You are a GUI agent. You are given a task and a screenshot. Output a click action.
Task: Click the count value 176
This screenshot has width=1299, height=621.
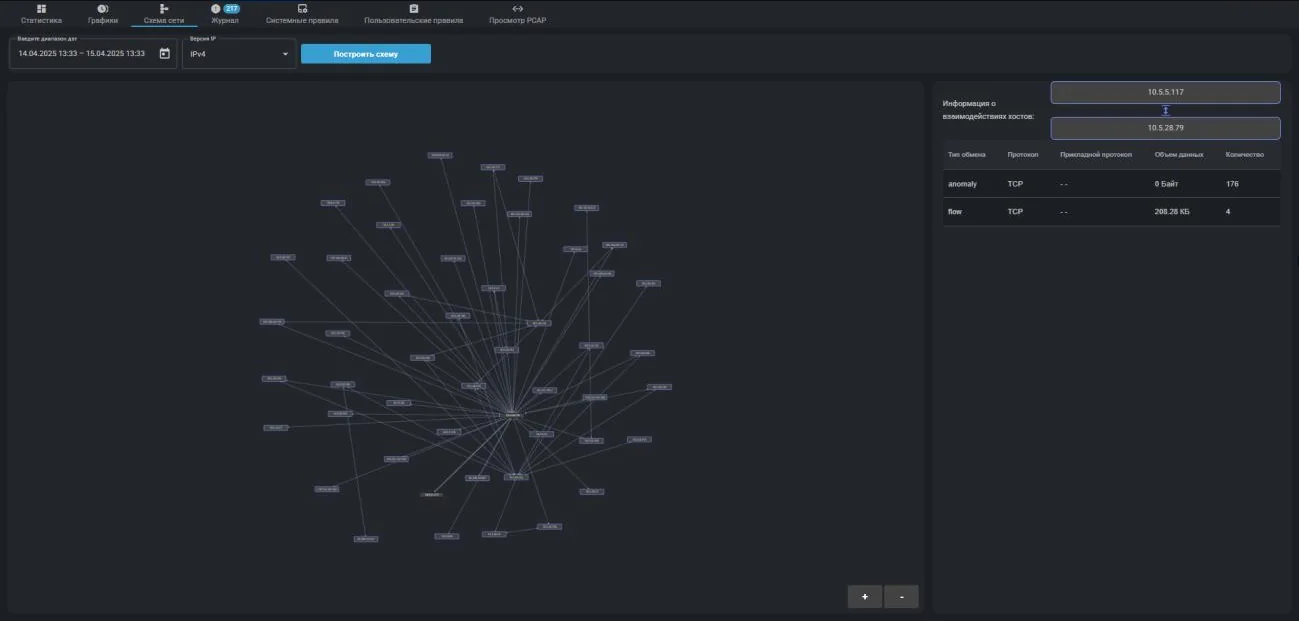[1232, 184]
